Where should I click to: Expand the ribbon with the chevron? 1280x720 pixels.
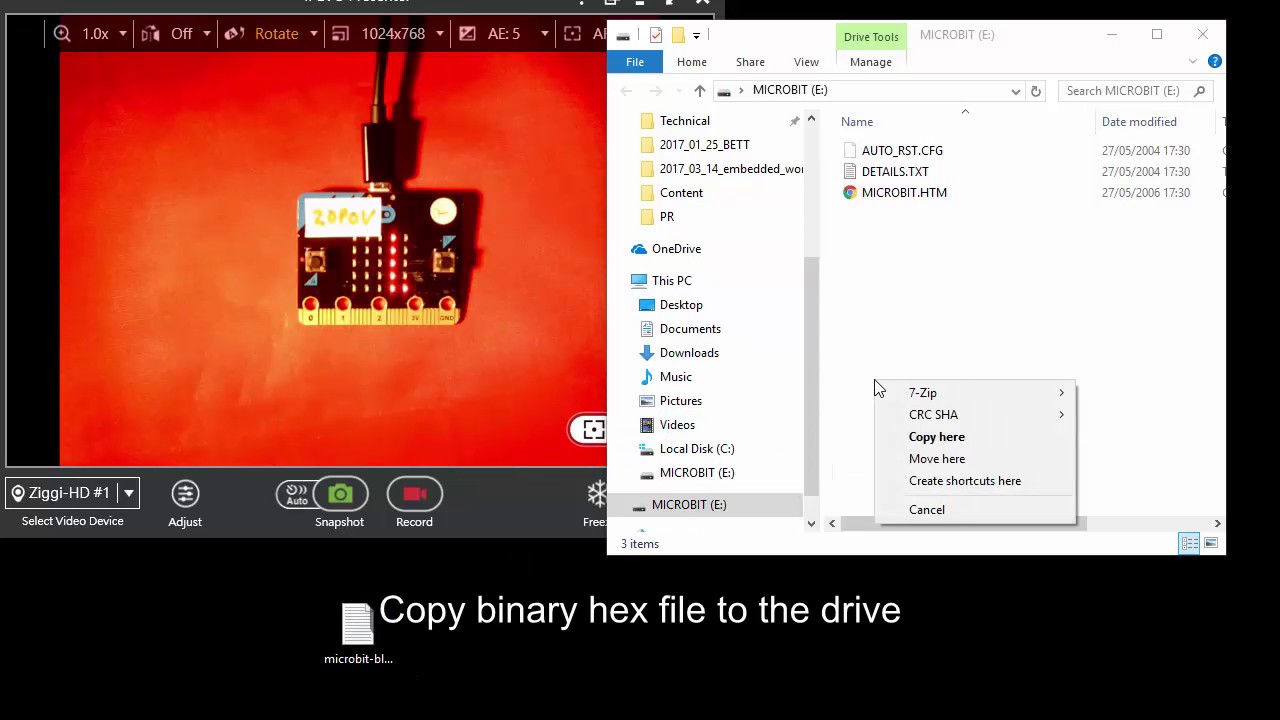(x=1193, y=62)
